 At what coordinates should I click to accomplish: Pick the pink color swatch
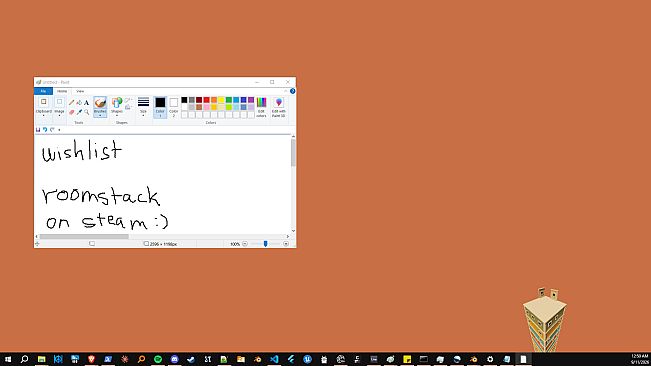206,107
